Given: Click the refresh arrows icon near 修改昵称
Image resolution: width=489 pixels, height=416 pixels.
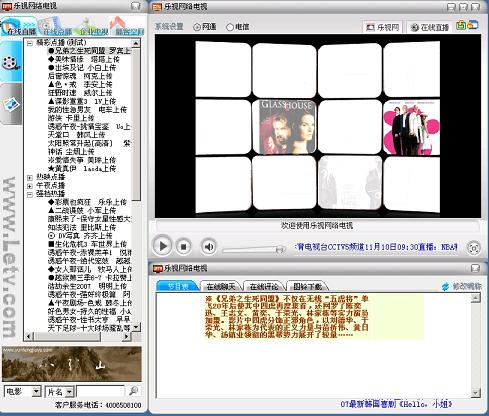Looking at the screenshot, I should point(445,286).
